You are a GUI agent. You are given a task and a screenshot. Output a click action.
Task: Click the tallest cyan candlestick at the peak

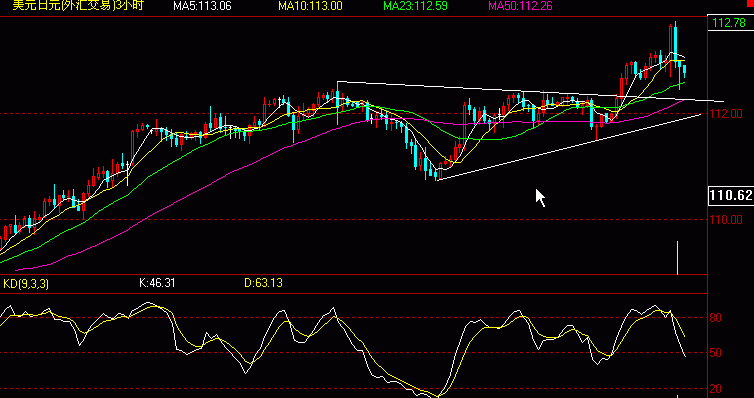tap(676, 44)
